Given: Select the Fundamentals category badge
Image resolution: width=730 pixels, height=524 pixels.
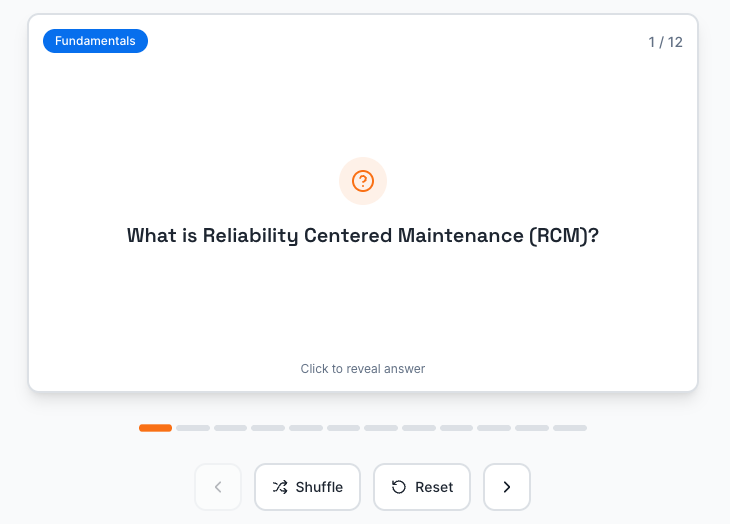Looking at the screenshot, I should tap(95, 41).
